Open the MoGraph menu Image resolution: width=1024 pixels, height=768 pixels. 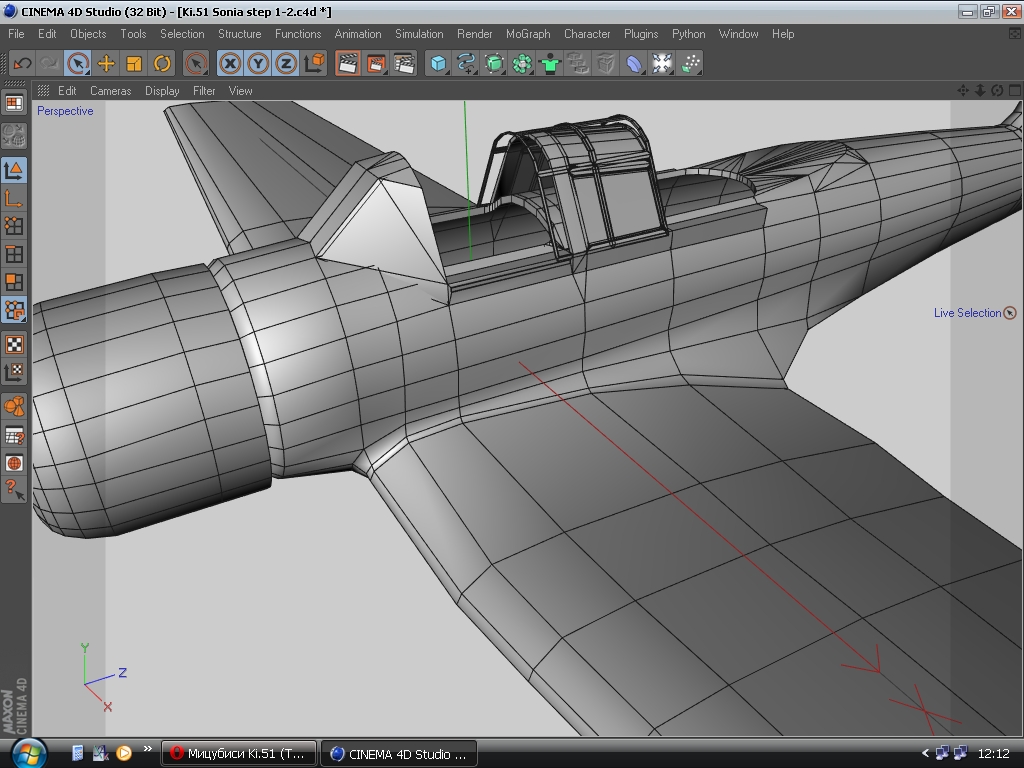528,33
